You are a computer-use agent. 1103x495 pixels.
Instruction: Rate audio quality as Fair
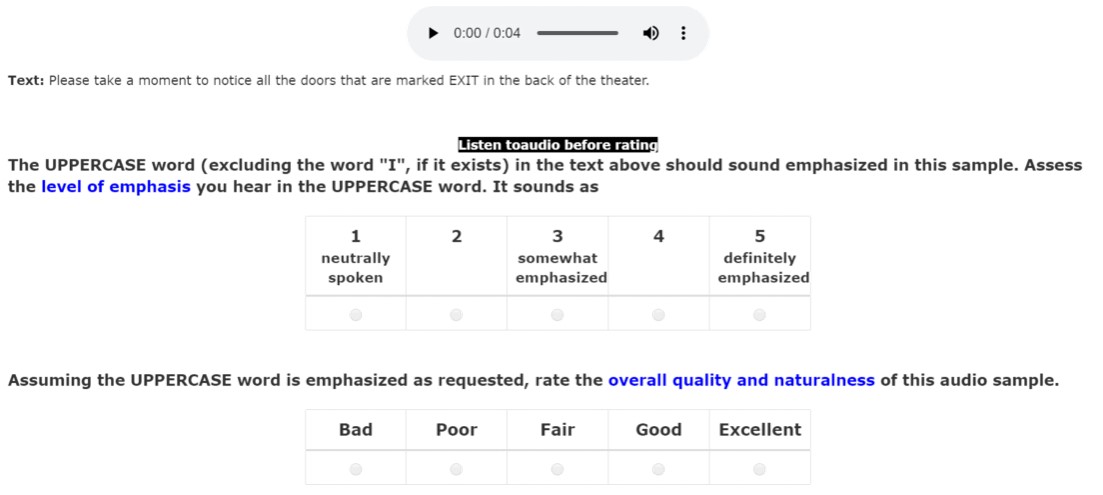pos(557,469)
